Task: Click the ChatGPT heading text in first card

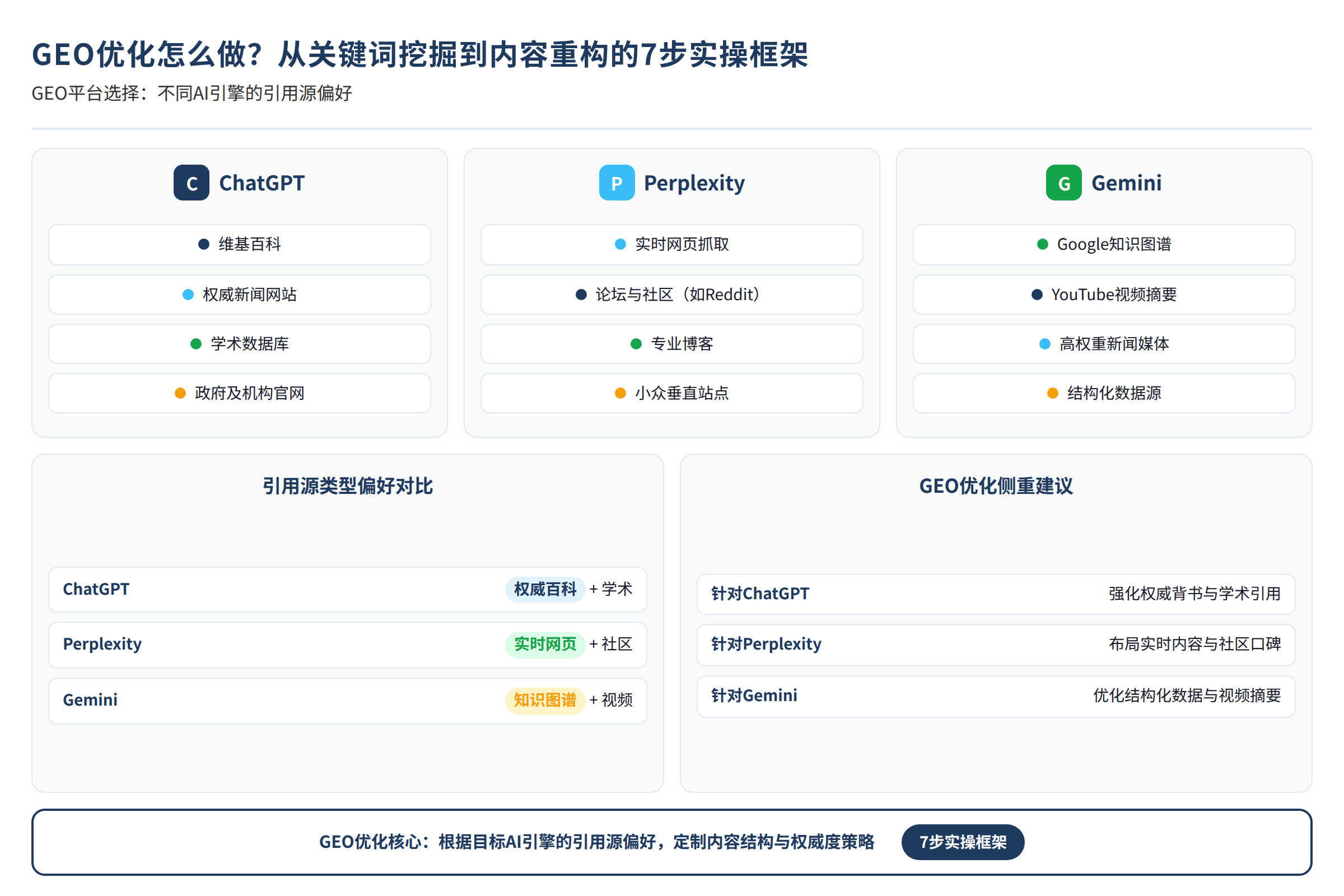Action: pyautogui.click(x=262, y=183)
